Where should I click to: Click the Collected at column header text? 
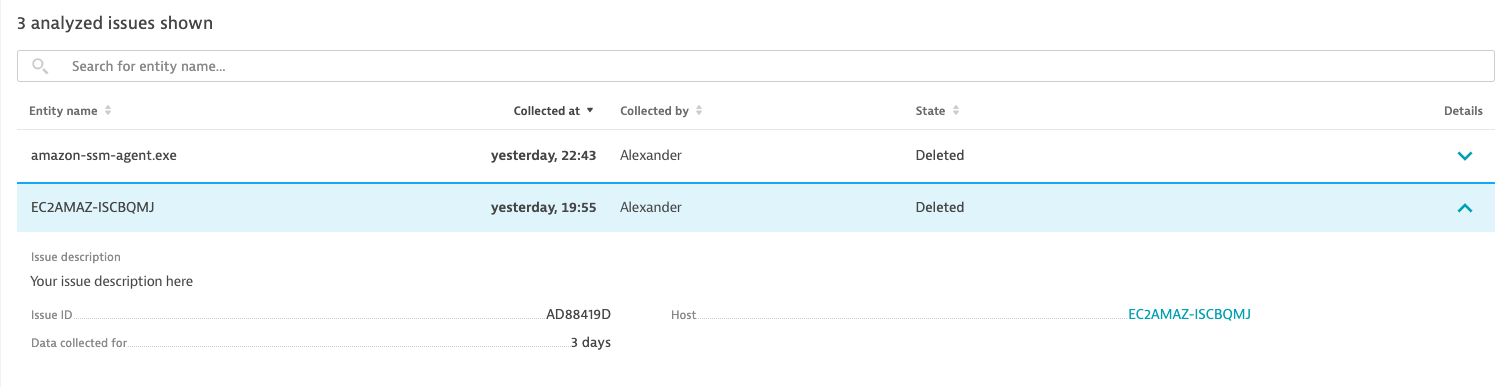547,111
